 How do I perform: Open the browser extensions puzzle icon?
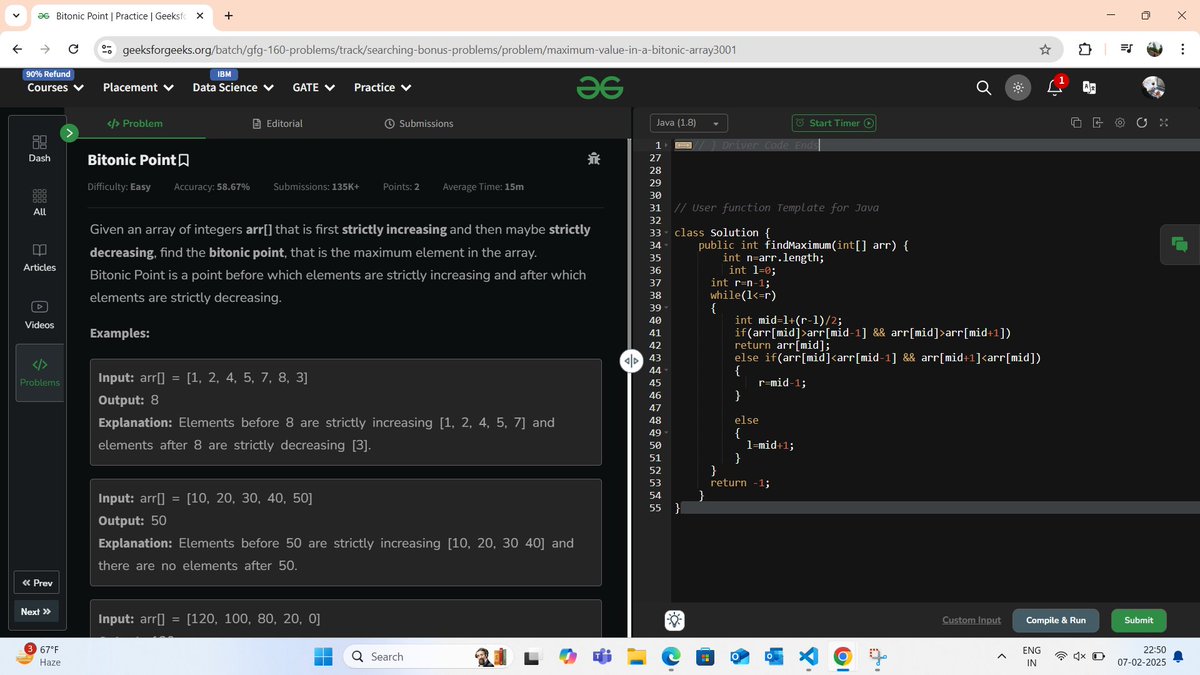coord(1085,50)
